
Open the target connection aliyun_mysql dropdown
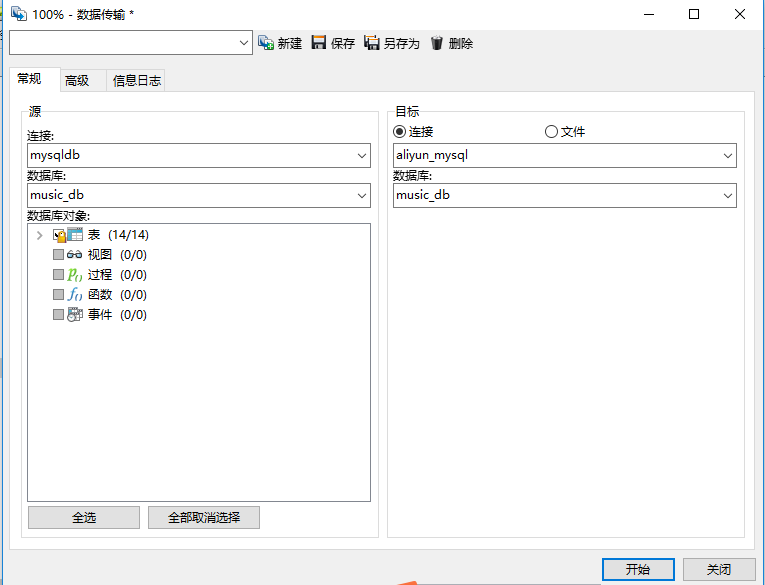(x=727, y=156)
